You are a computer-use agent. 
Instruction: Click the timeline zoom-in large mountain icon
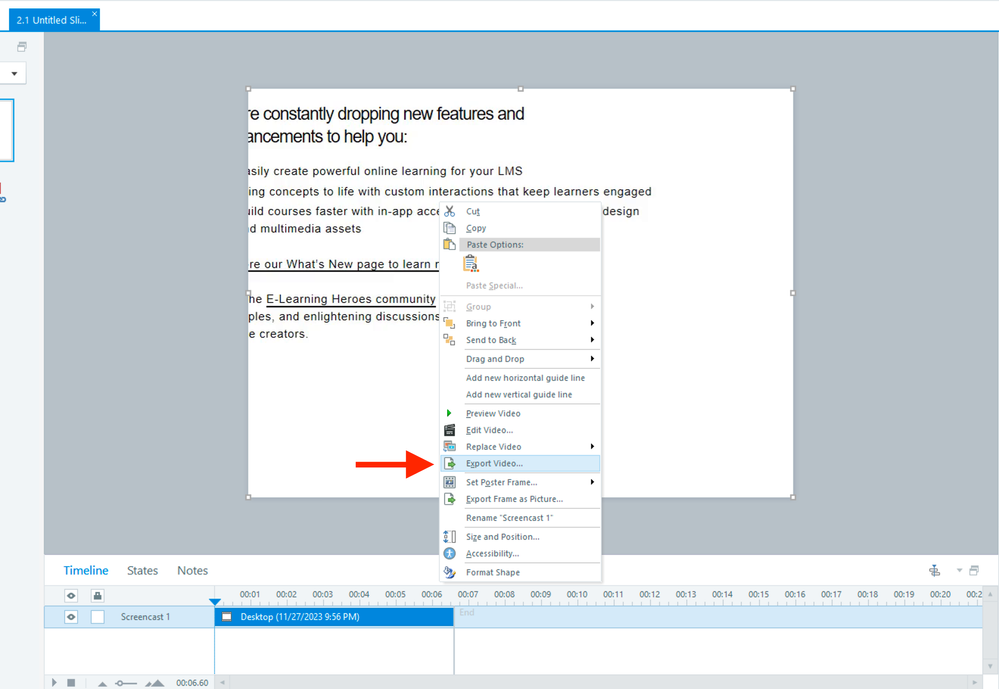(154, 683)
